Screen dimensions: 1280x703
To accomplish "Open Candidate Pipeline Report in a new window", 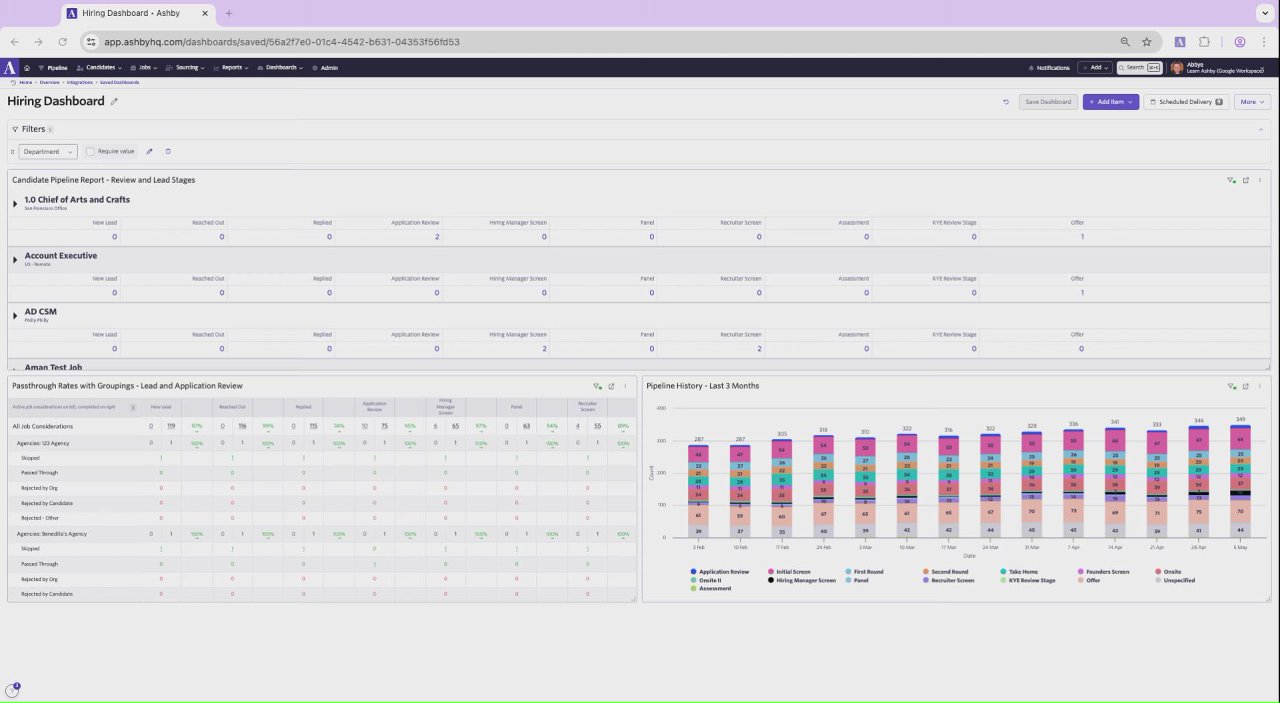I will click(x=1246, y=180).
